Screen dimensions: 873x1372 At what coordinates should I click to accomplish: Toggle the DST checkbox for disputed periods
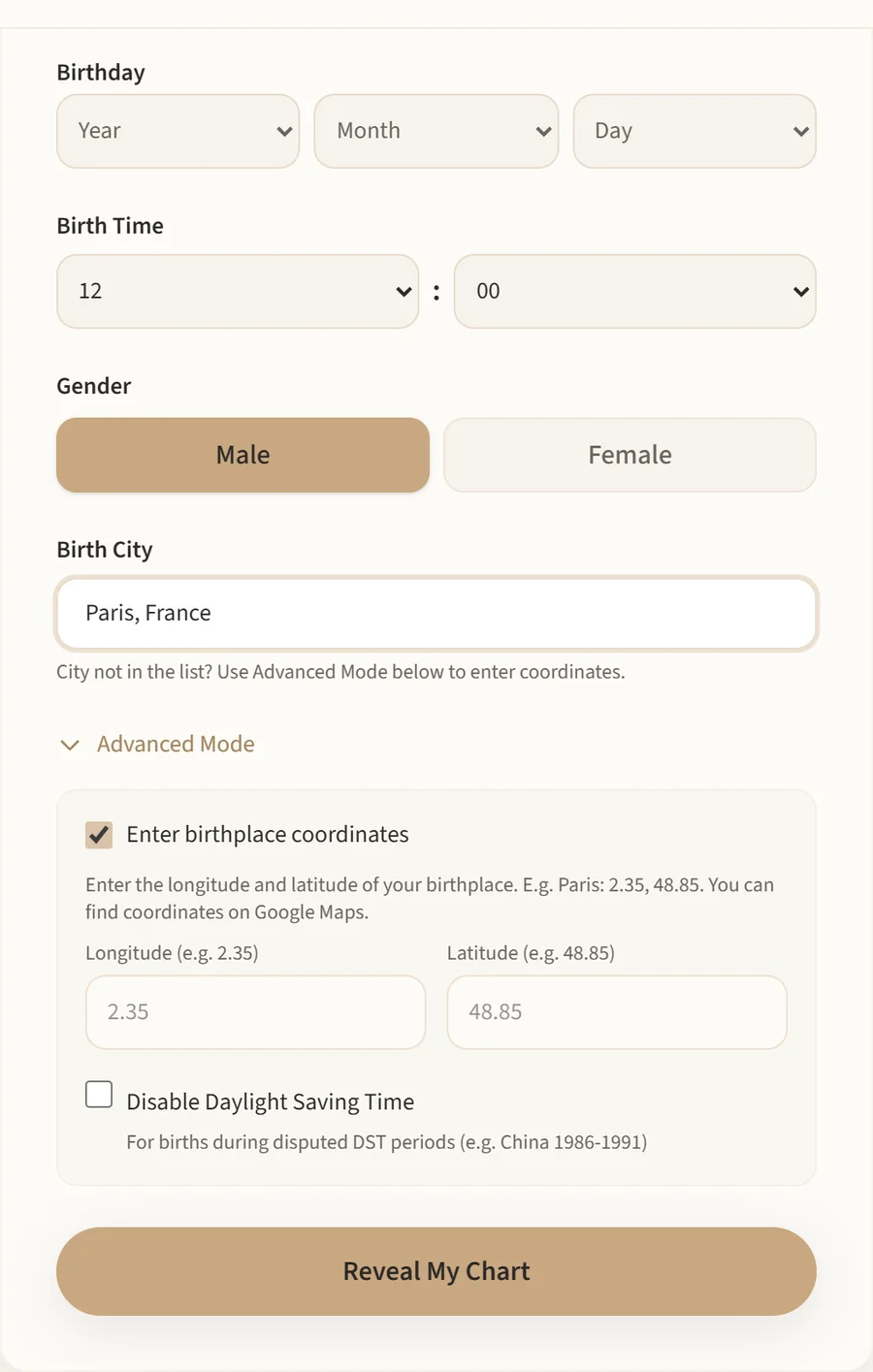point(98,1094)
